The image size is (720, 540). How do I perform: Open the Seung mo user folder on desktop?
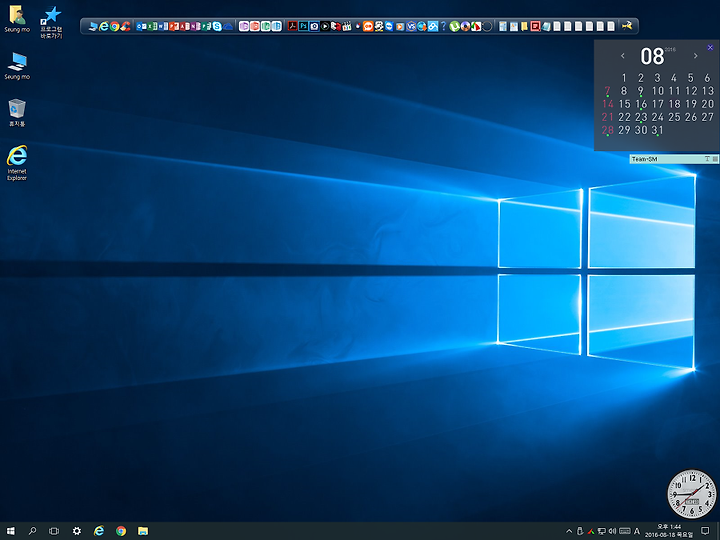17,19
